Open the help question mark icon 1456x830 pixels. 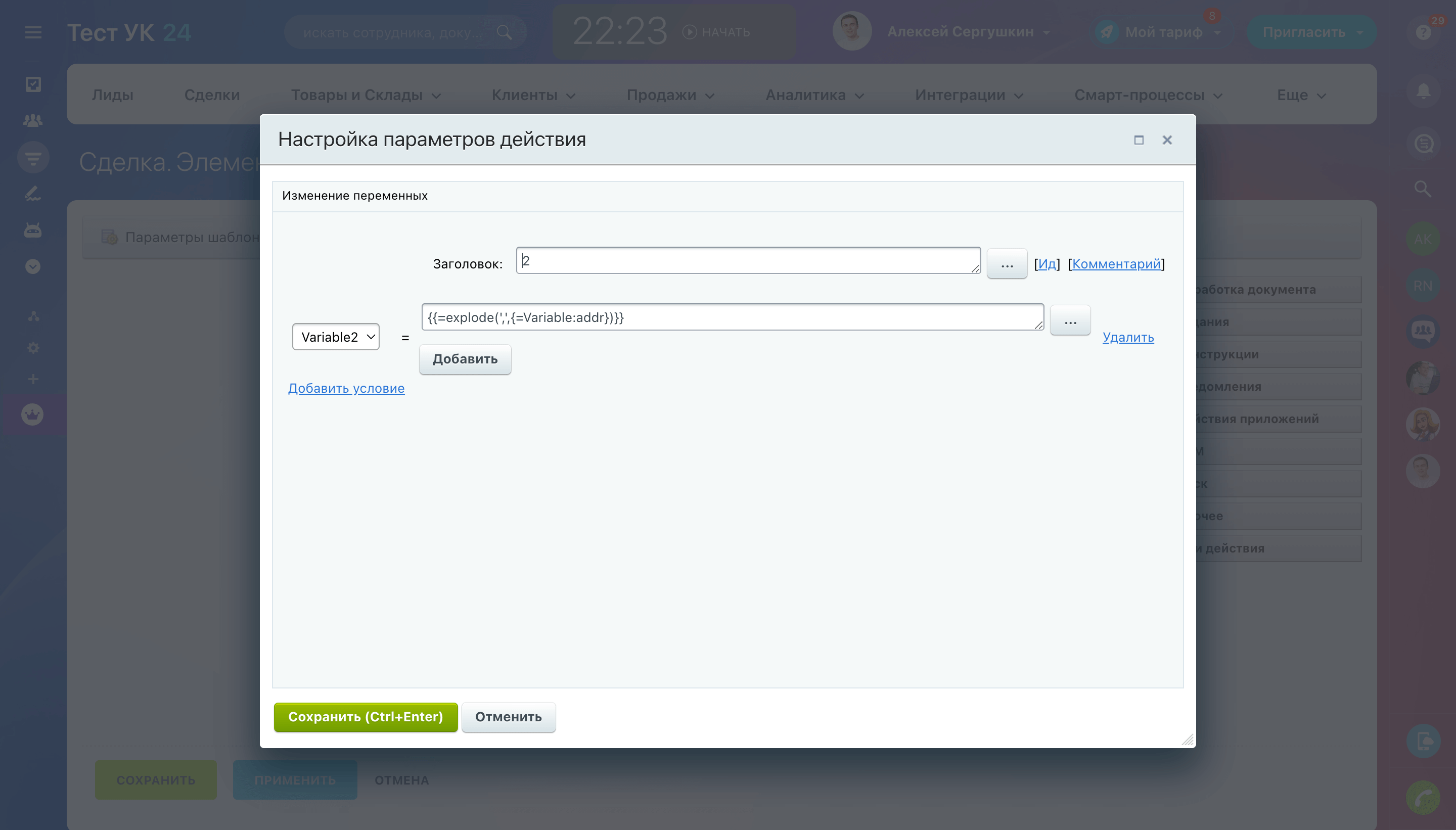[1424, 32]
